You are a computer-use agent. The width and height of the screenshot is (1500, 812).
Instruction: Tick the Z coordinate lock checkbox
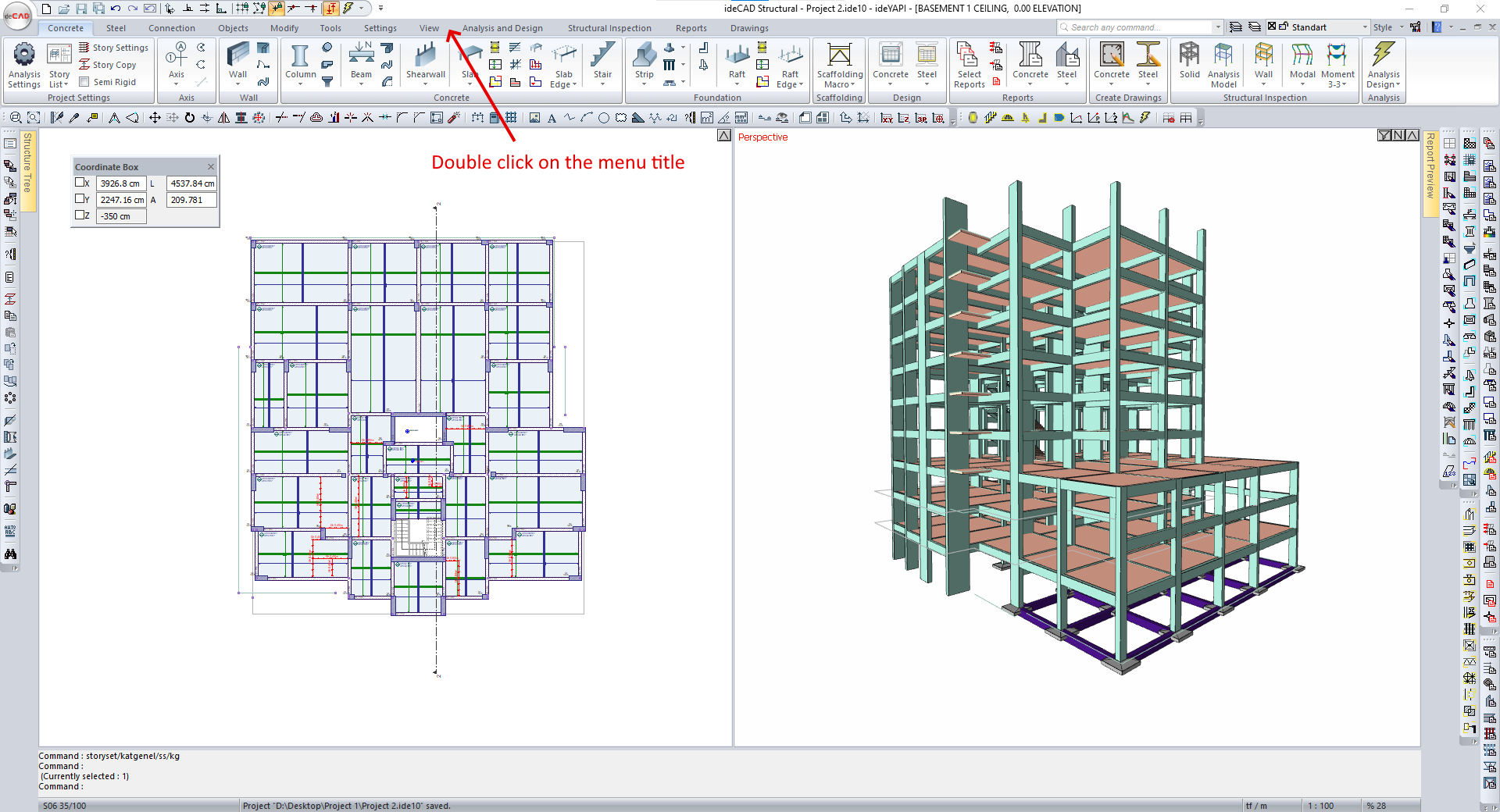pos(80,215)
